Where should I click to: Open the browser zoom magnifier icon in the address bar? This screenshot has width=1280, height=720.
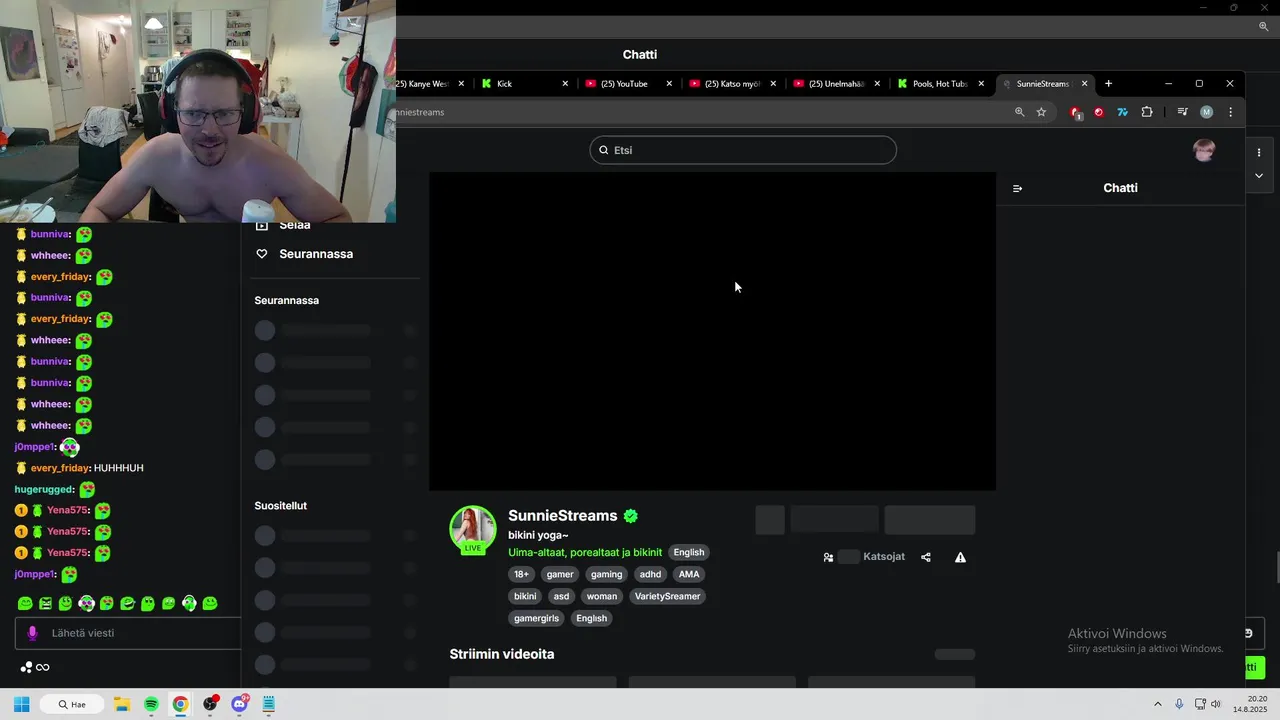coord(1020,112)
